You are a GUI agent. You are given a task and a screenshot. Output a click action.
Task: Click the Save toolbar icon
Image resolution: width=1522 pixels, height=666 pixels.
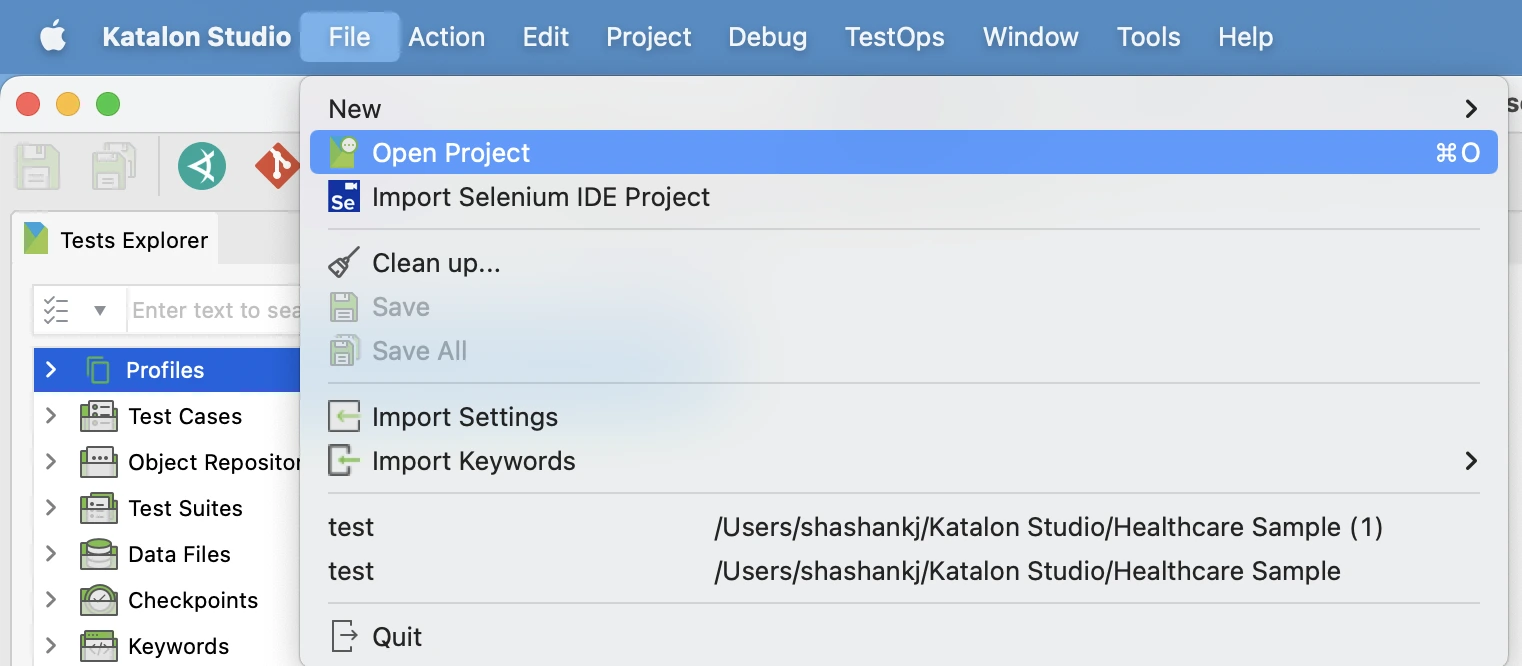click(x=37, y=166)
